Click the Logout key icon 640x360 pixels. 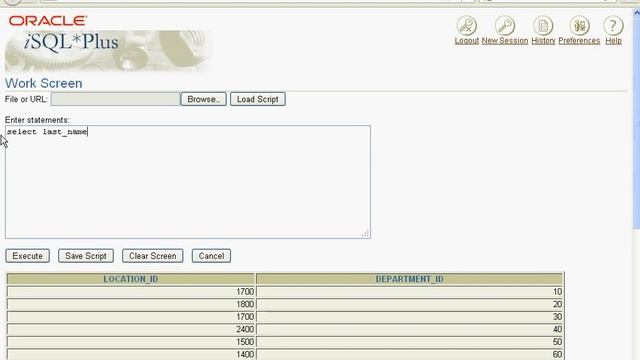click(467, 26)
